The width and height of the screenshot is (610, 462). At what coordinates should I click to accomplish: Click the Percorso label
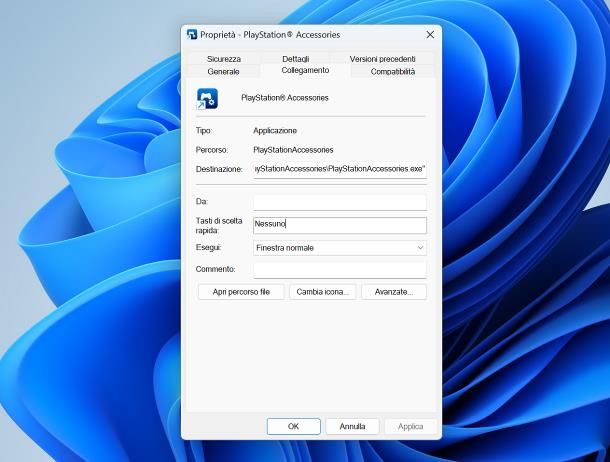(x=212, y=150)
